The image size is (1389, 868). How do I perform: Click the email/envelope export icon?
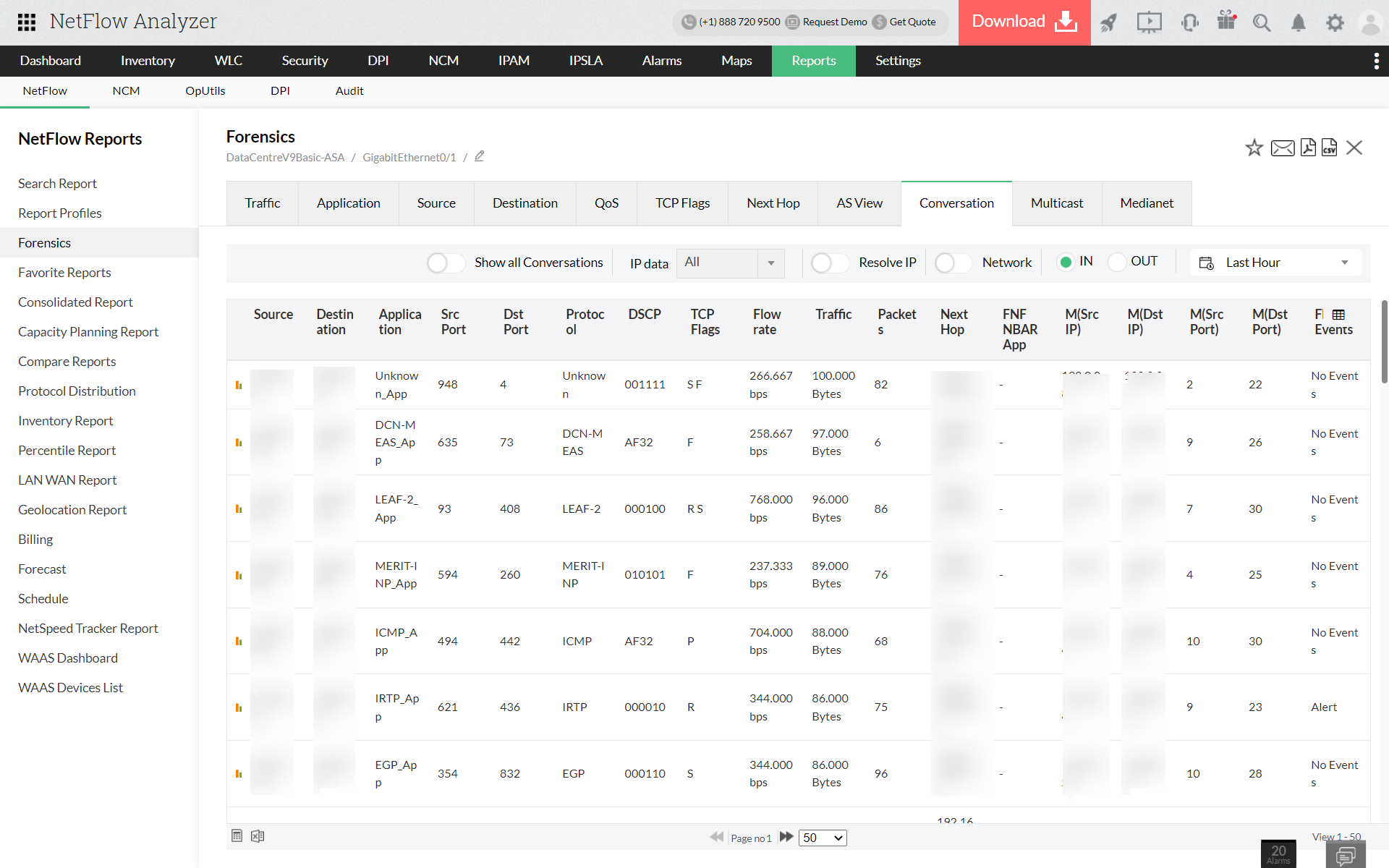tap(1281, 148)
